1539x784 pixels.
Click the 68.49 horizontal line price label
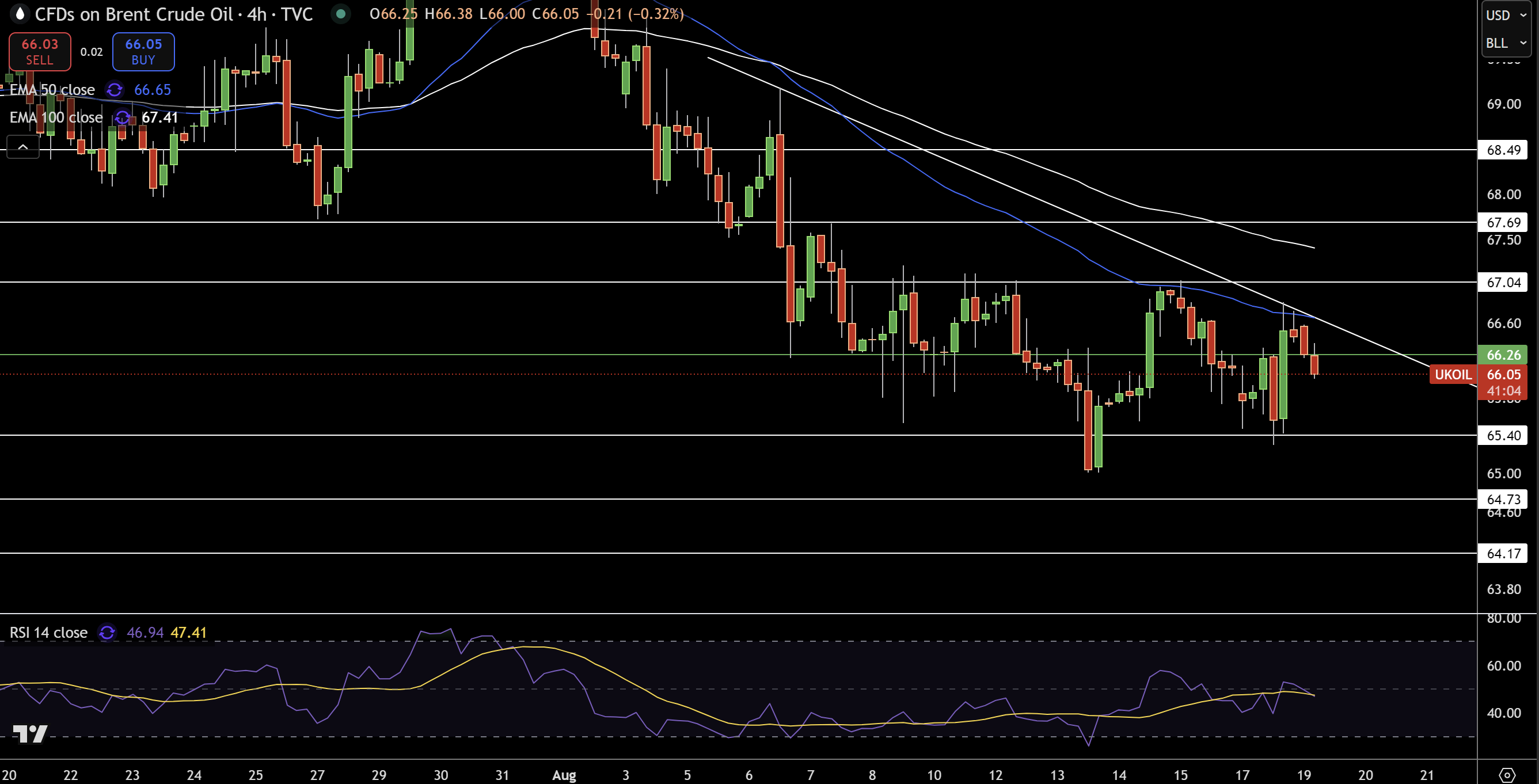click(1503, 150)
